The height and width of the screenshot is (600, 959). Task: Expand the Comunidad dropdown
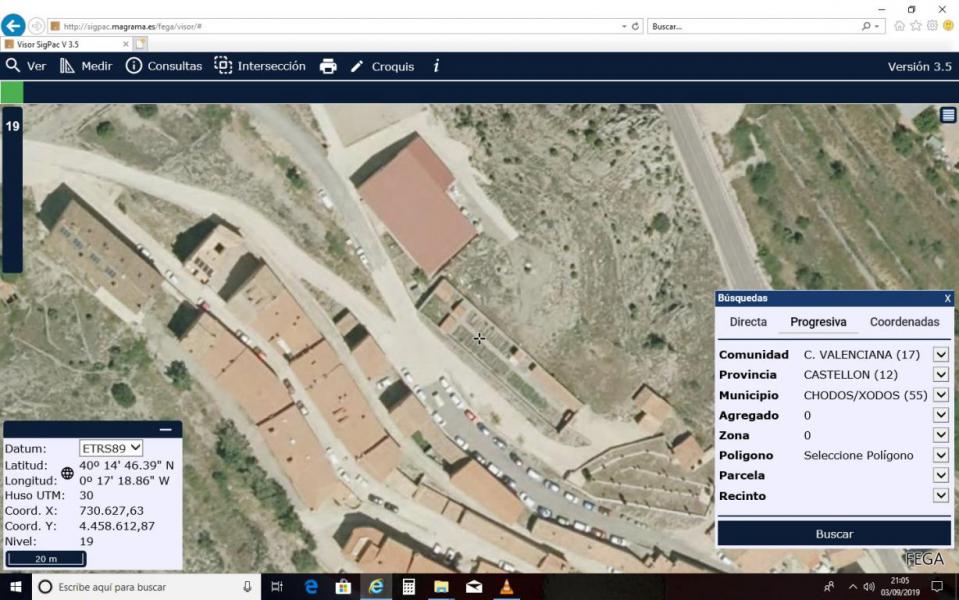pos(940,355)
